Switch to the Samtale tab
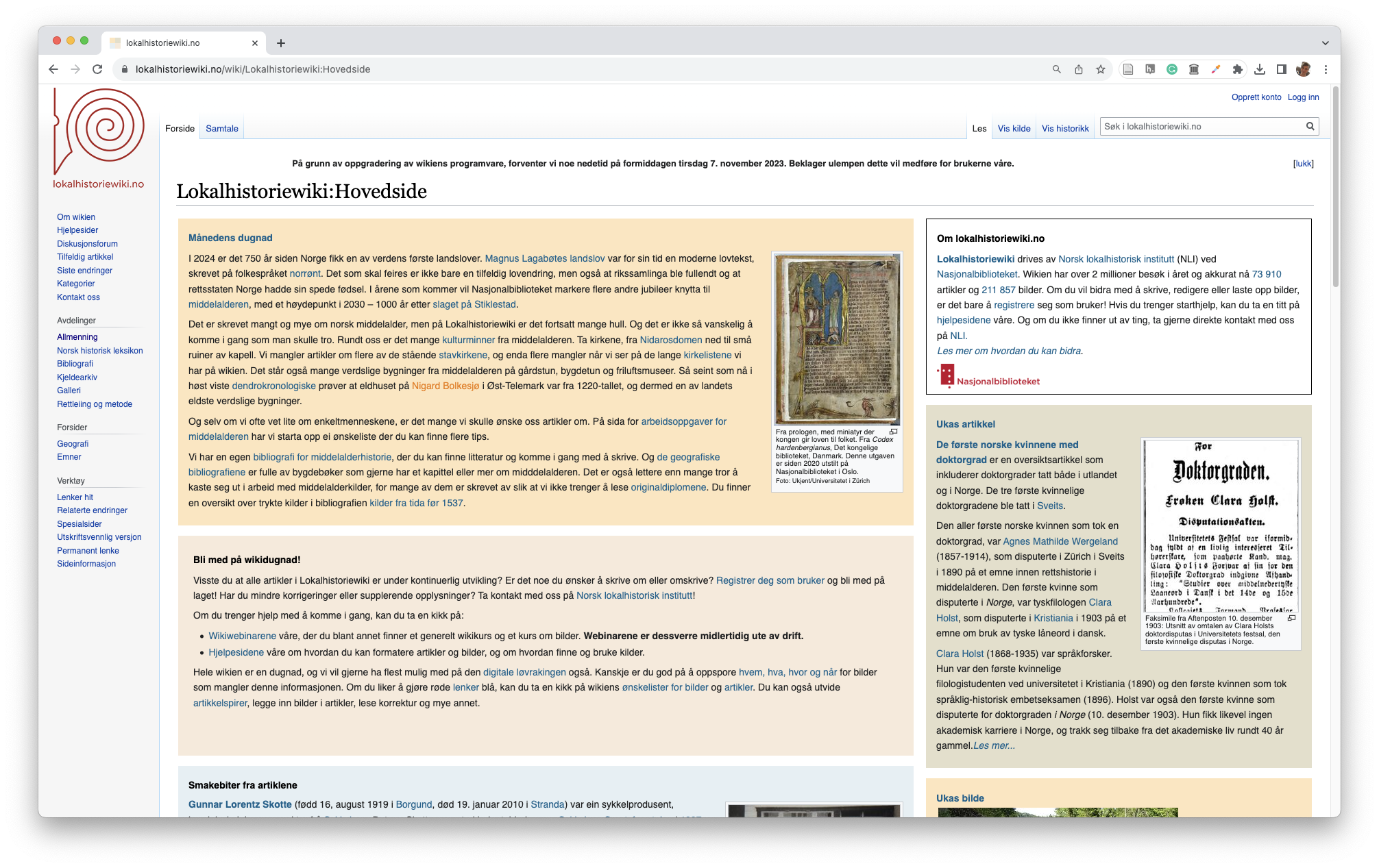Viewport: 1379px width, 868px height. coord(222,128)
